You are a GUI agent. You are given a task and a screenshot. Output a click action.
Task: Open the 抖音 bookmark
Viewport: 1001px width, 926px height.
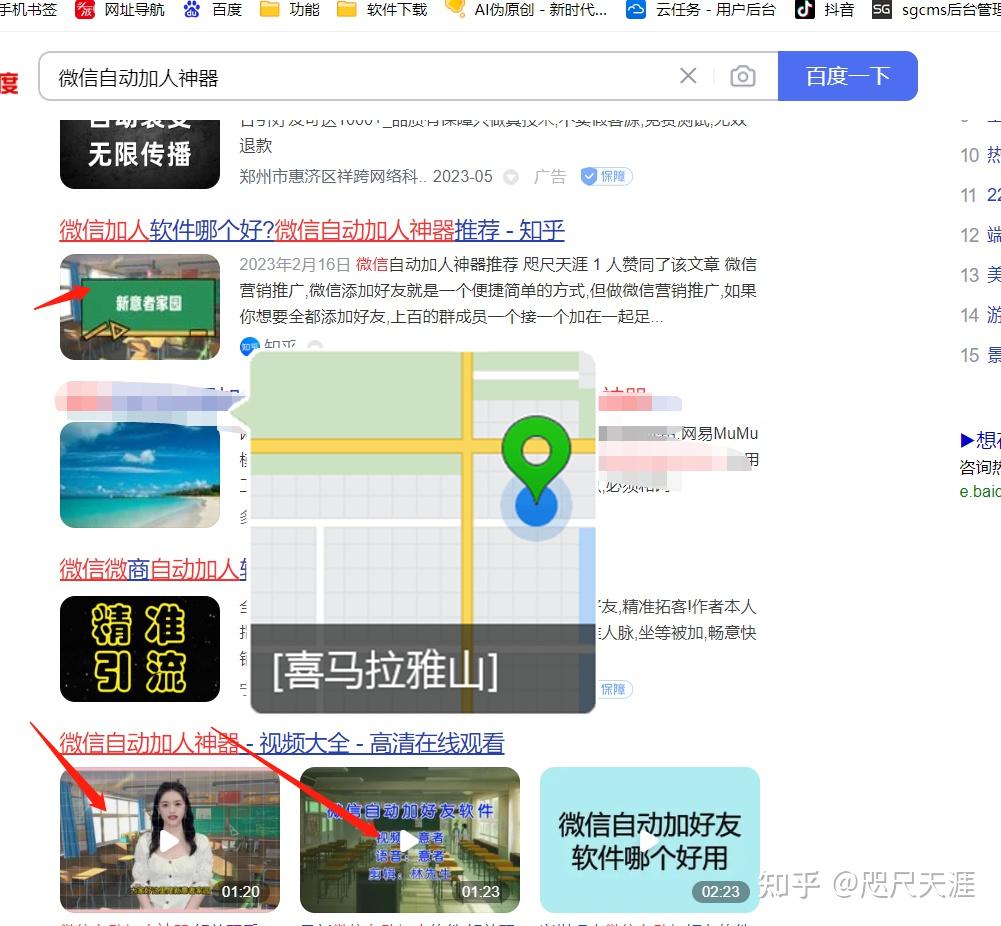coord(824,10)
